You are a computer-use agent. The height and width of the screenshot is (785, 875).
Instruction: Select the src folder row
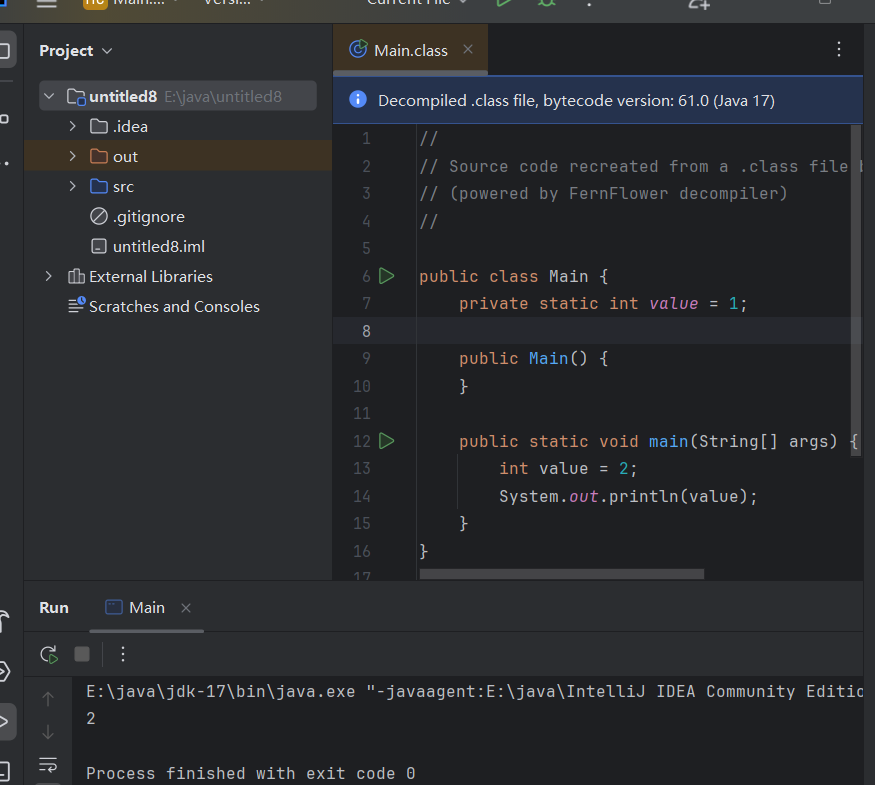(178, 186)
